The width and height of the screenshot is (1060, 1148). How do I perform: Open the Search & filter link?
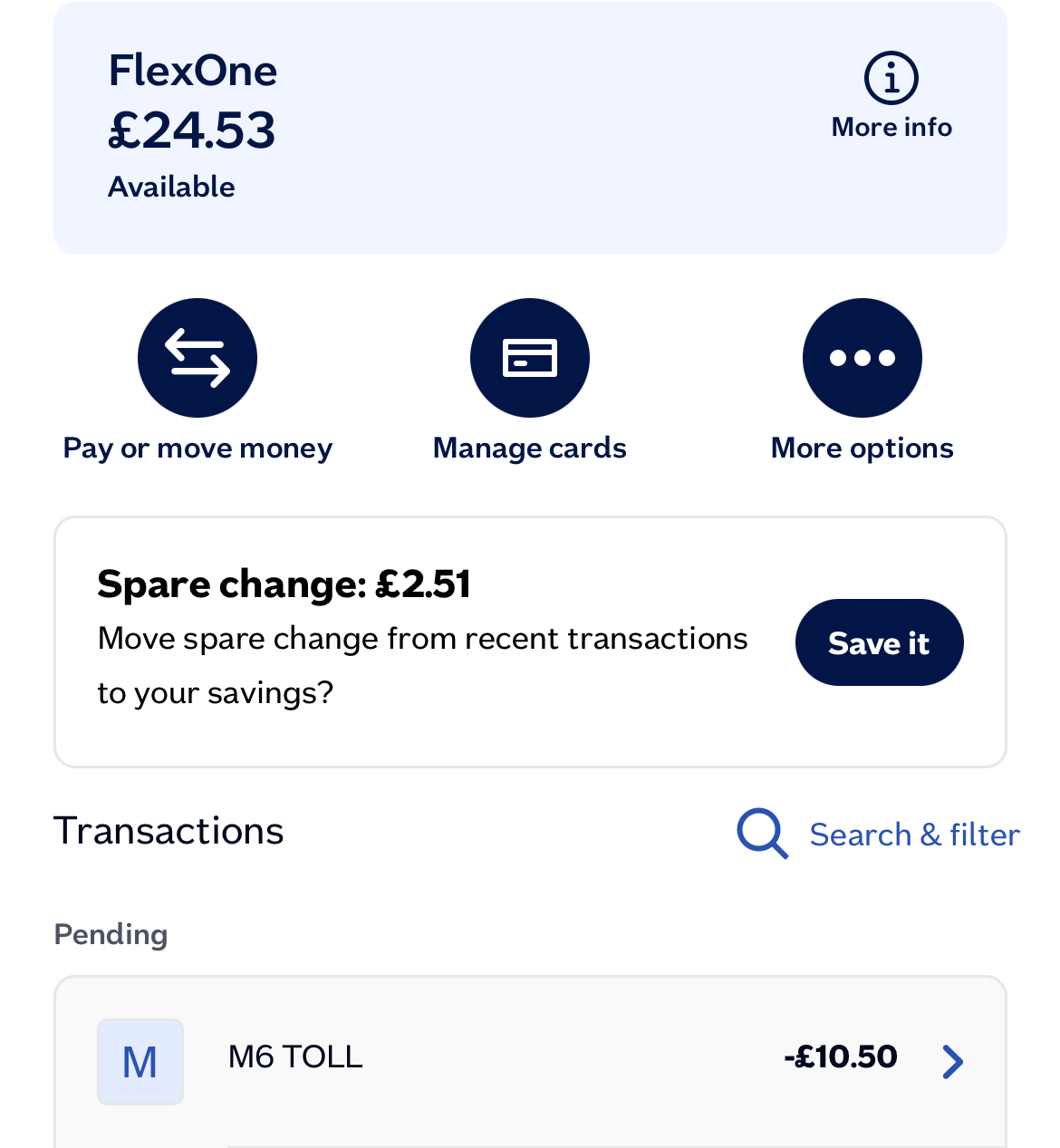pyautogui.click(x=914, y=834)
